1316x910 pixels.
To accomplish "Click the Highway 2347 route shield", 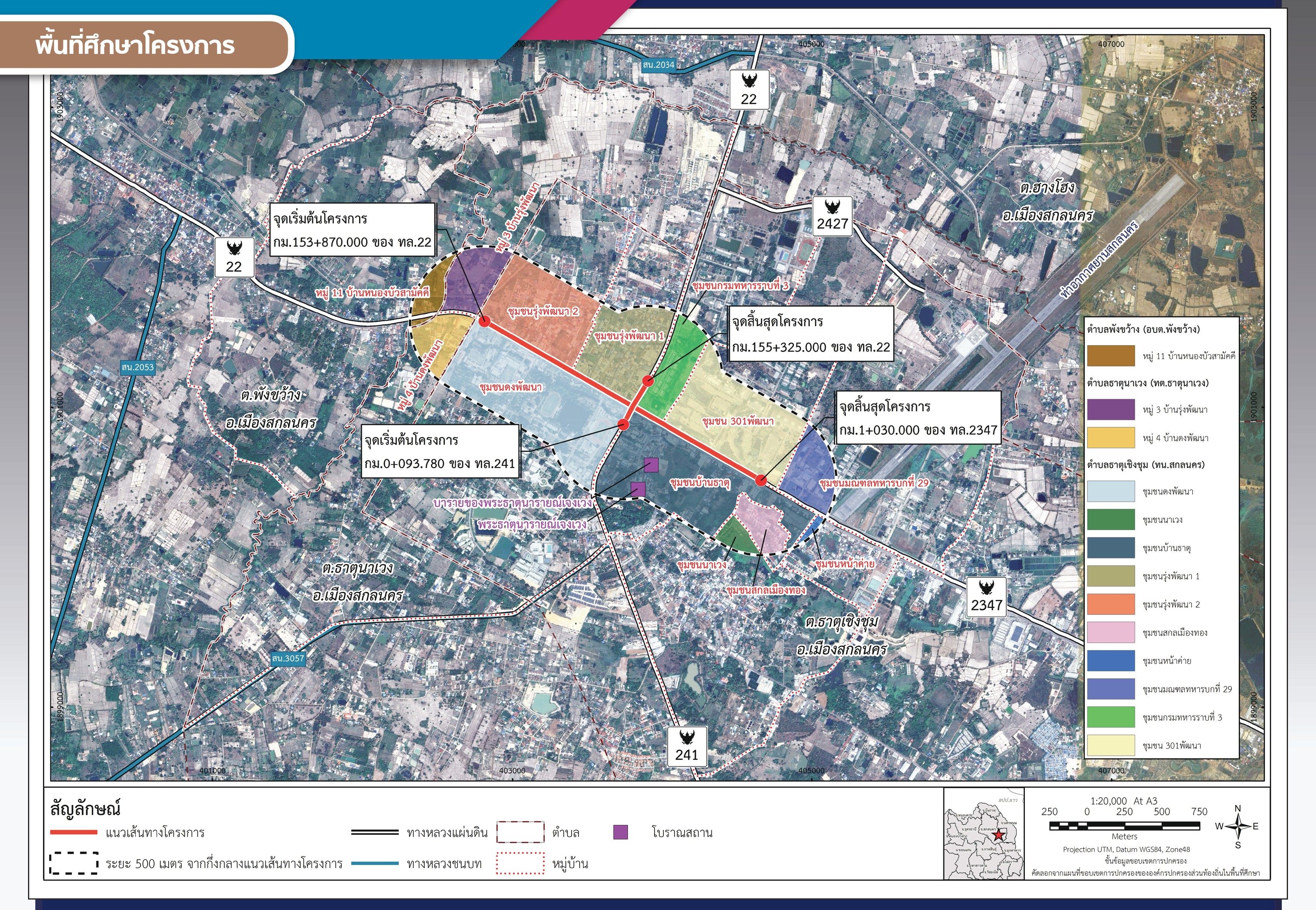I will (x=986, y=597).
